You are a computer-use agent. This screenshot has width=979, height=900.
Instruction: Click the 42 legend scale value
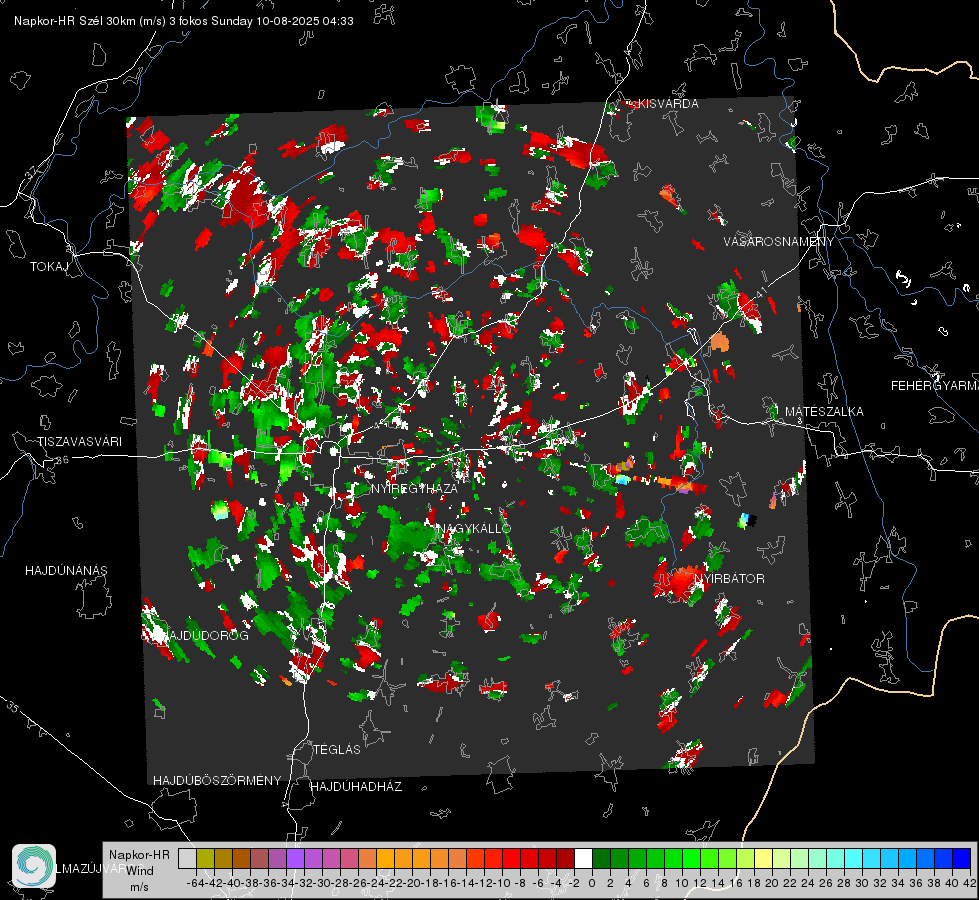(970, 883)
